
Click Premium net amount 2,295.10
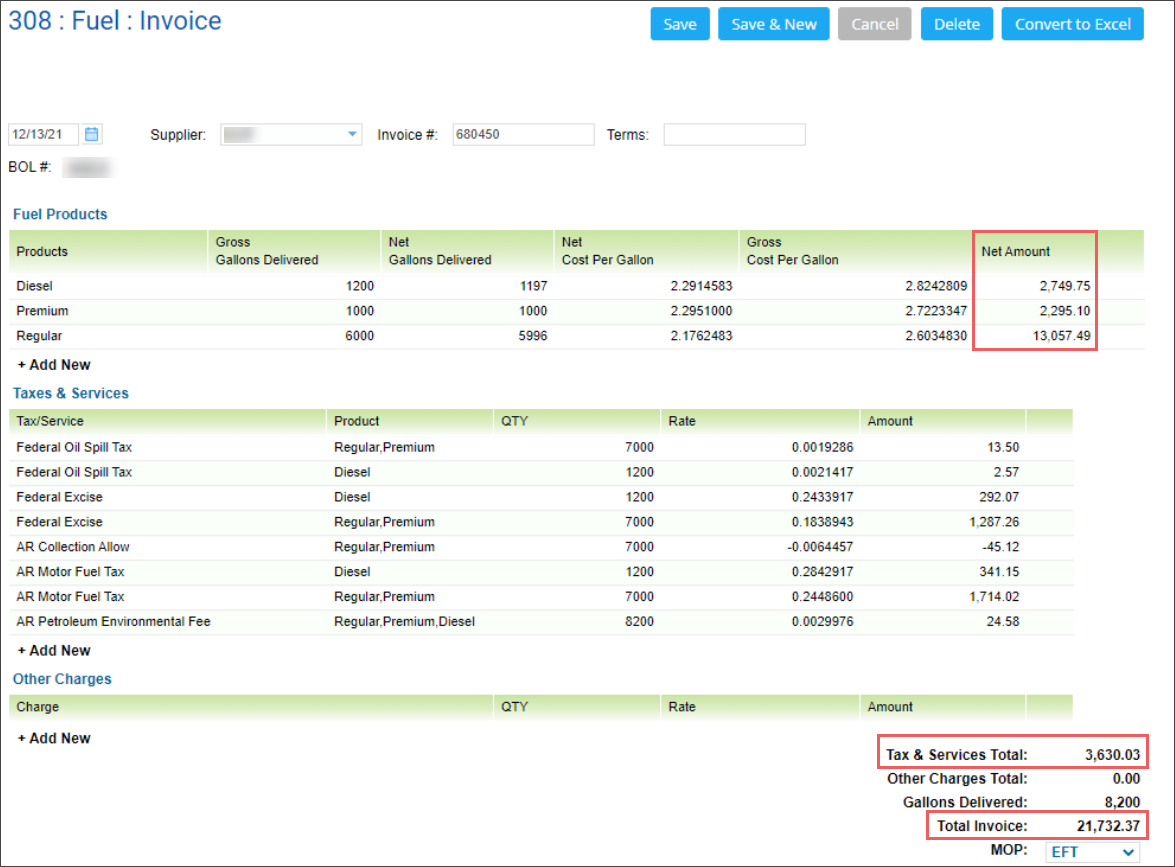point(1064,311)
